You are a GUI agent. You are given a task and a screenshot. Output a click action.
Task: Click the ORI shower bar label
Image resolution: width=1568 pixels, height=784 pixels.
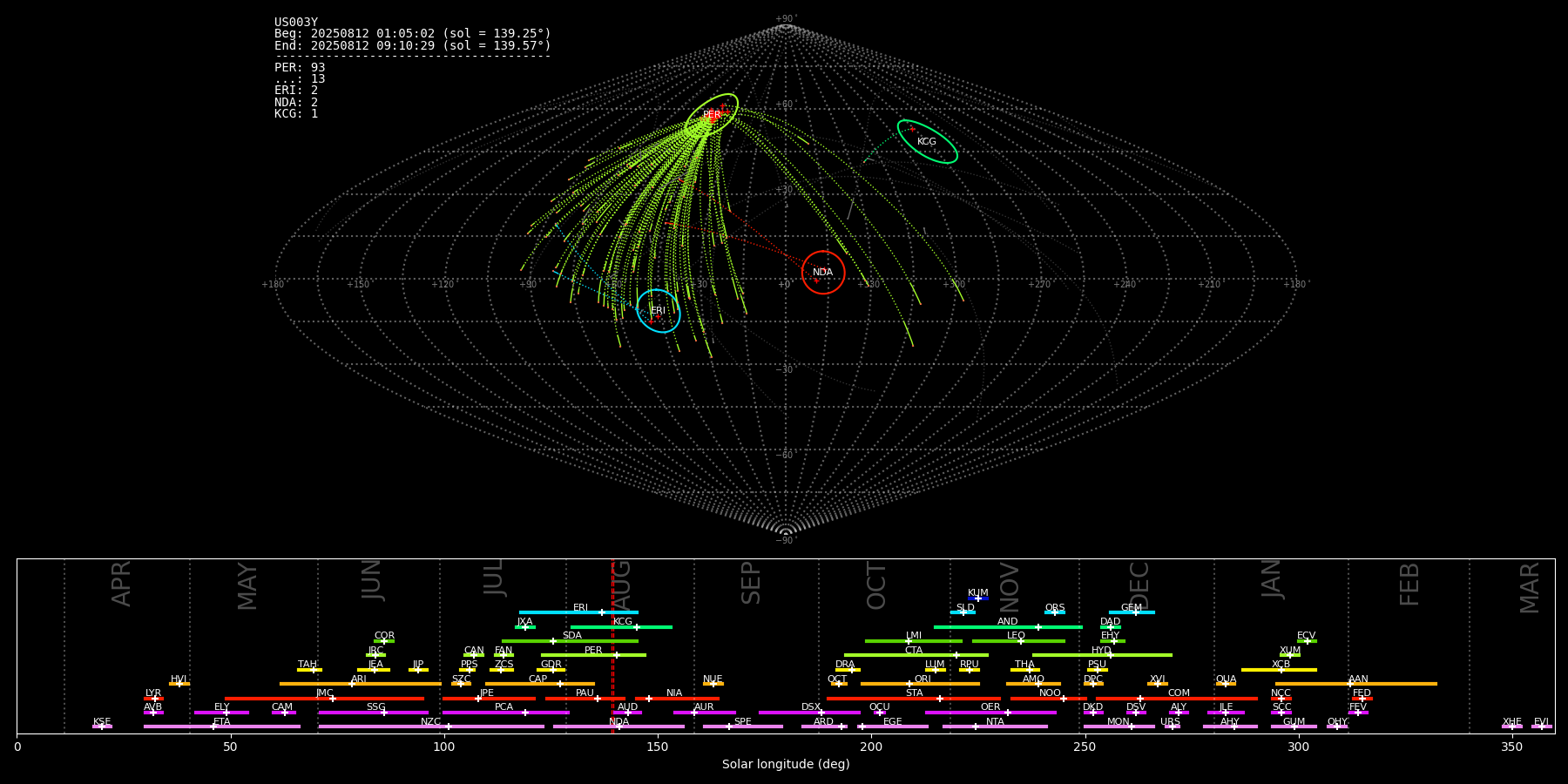(x=923, y=679)
